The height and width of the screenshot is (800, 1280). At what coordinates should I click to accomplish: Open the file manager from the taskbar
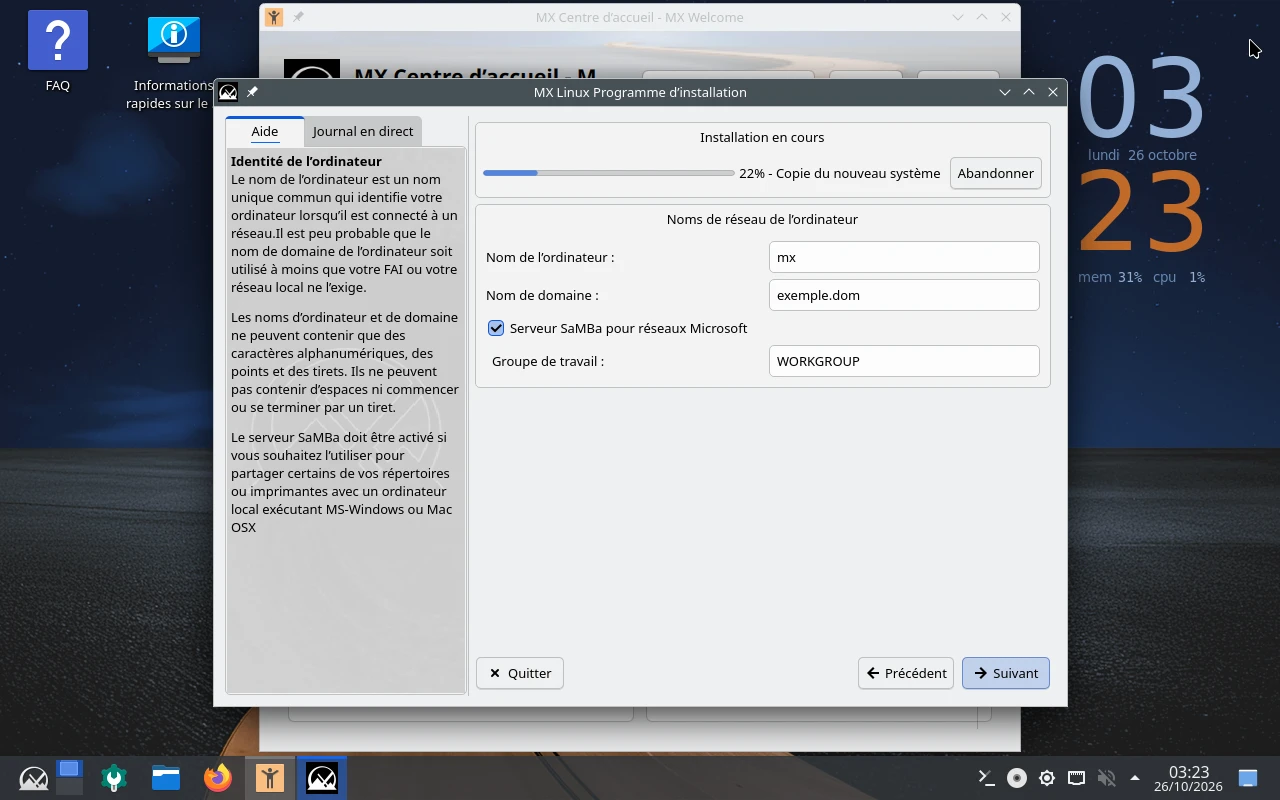click(166, 778)
